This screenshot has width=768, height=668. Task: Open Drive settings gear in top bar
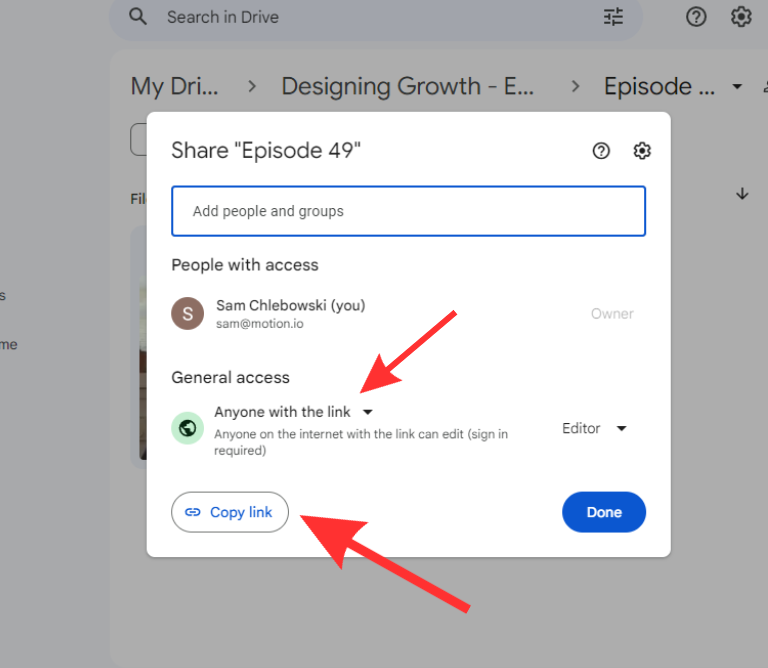click(x=741, y=17)
